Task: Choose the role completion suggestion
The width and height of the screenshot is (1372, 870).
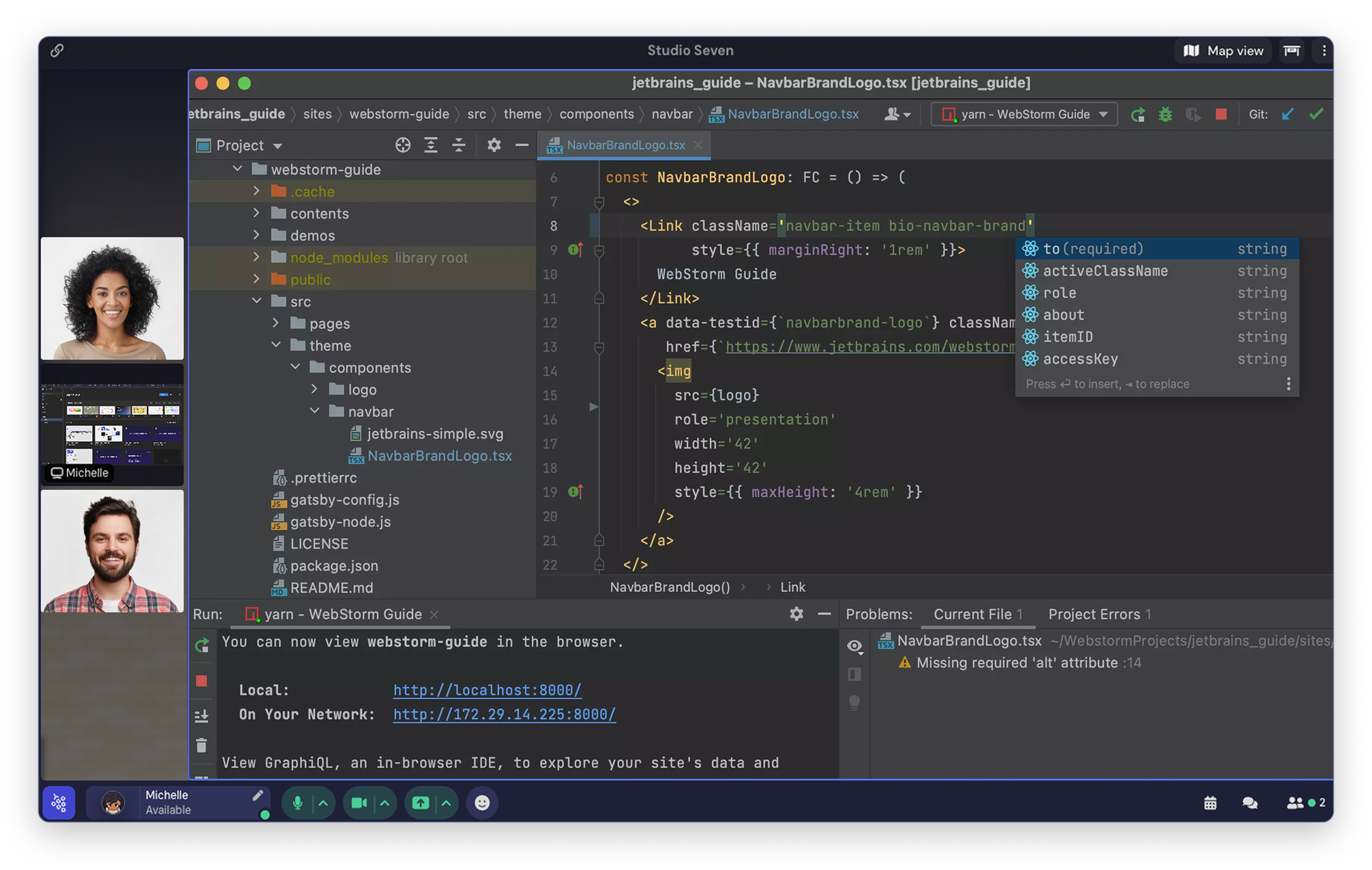Action: click(x=1157, y=293)
